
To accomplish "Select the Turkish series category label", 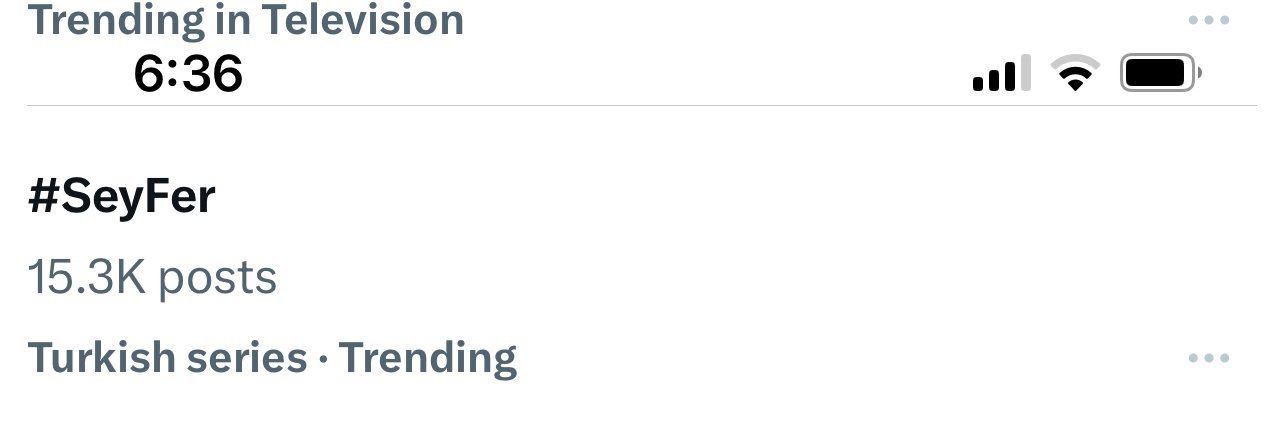I will (167, 357).
